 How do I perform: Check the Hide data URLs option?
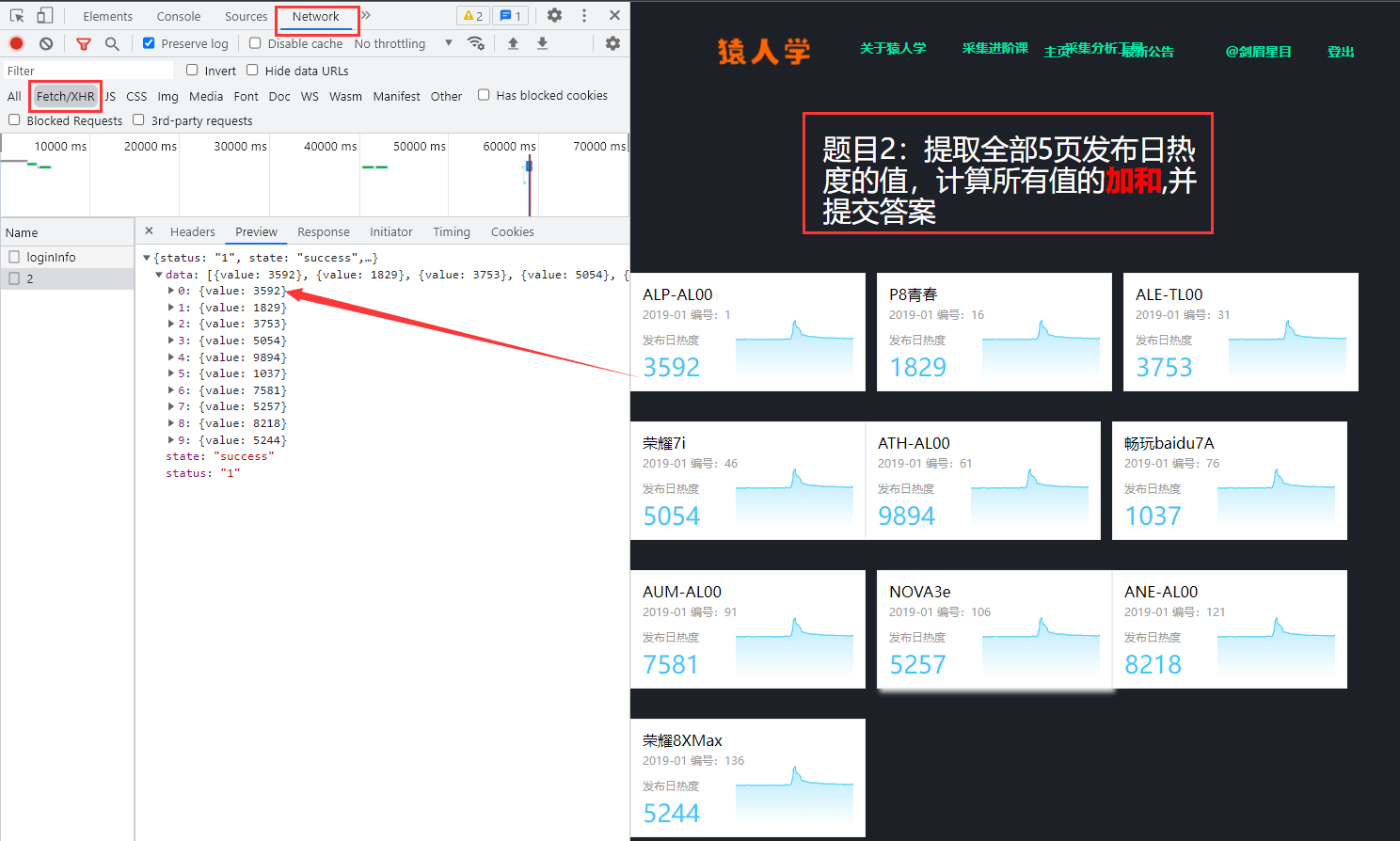pyautogui.click(x=252, y=70)
